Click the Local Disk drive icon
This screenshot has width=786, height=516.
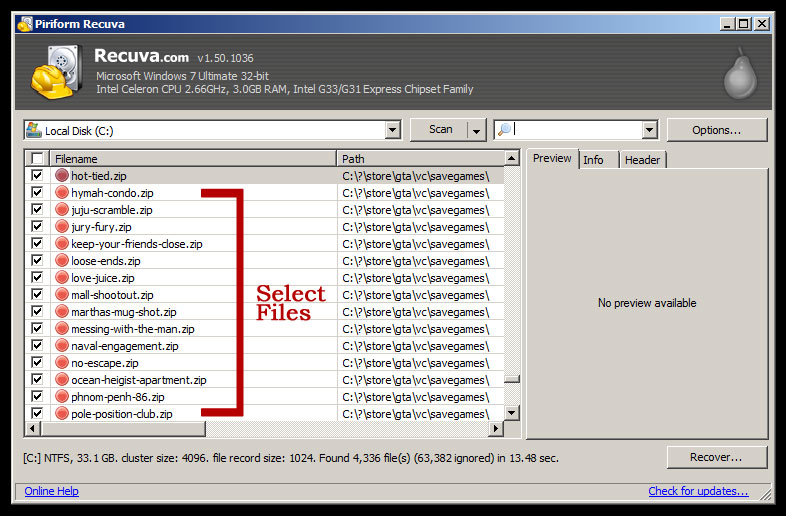click(x=34, y=130)
